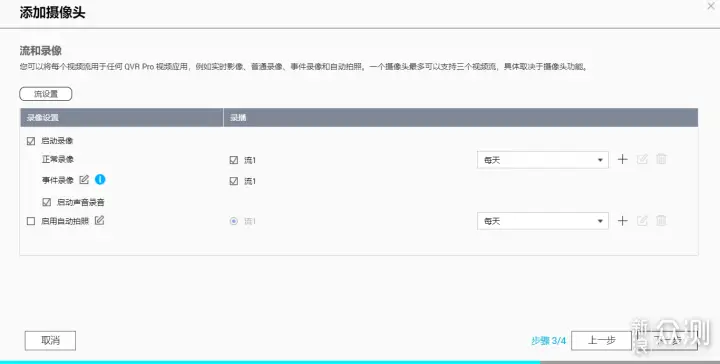Click the 步骤 3/4 step indicator
The image size is (720, 364).
click(x=548, y=341)
